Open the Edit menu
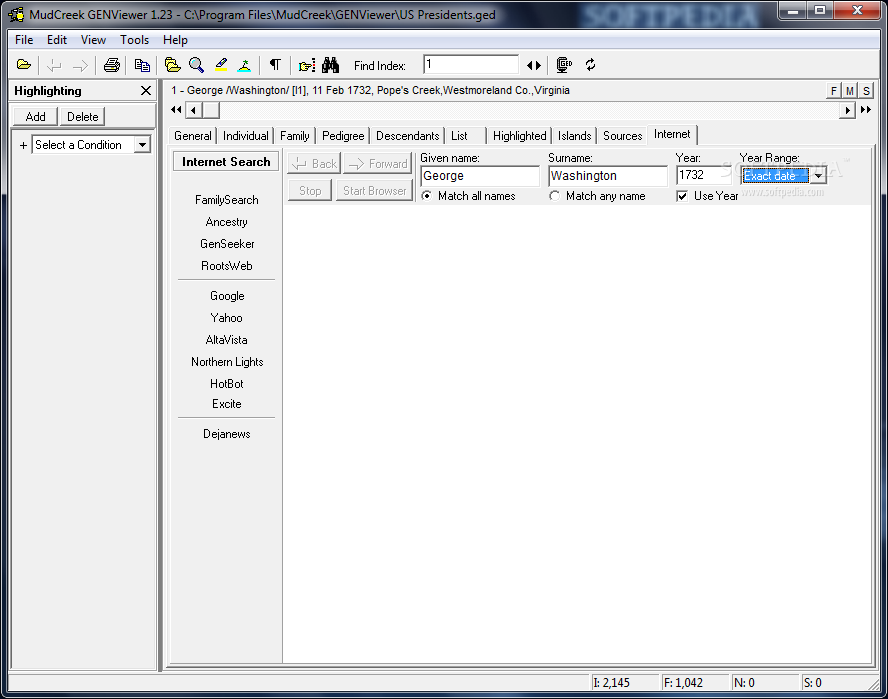Viewport: 888px width, 699px height. point(57,40)
